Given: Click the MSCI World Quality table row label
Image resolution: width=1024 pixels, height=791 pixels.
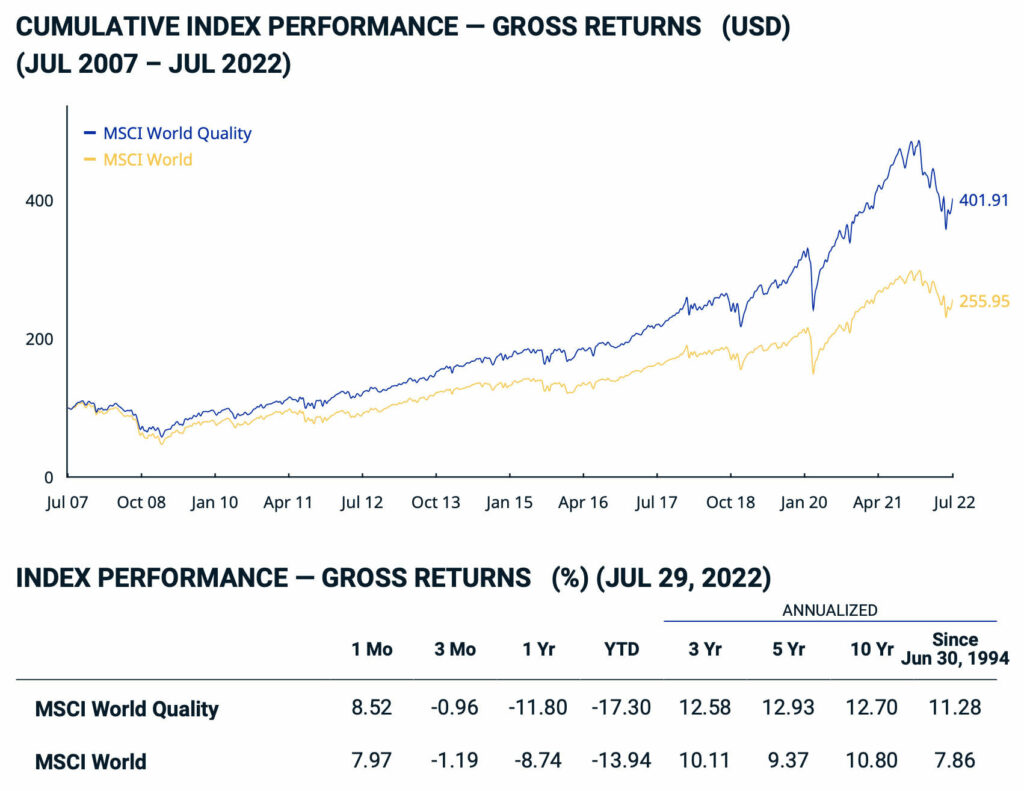Looking at the screenshot, I should [x=127, y=709].
